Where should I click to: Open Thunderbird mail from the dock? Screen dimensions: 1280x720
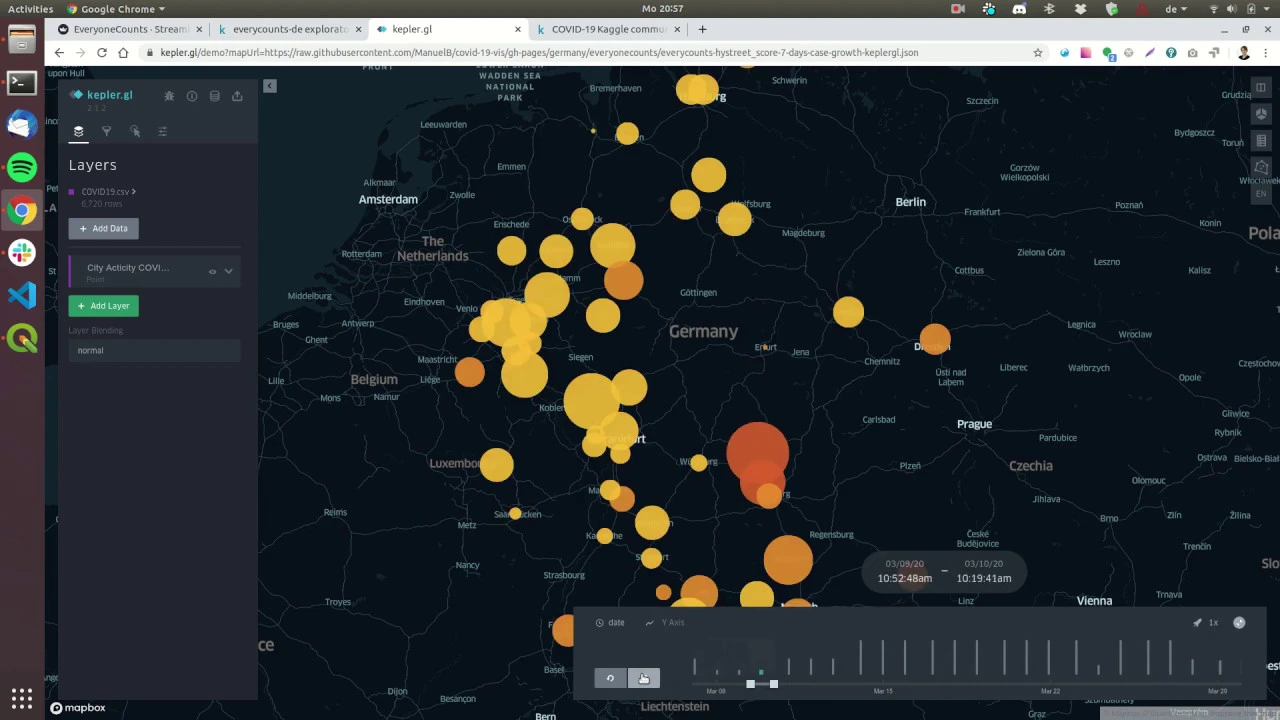click(x=22, y=125)
